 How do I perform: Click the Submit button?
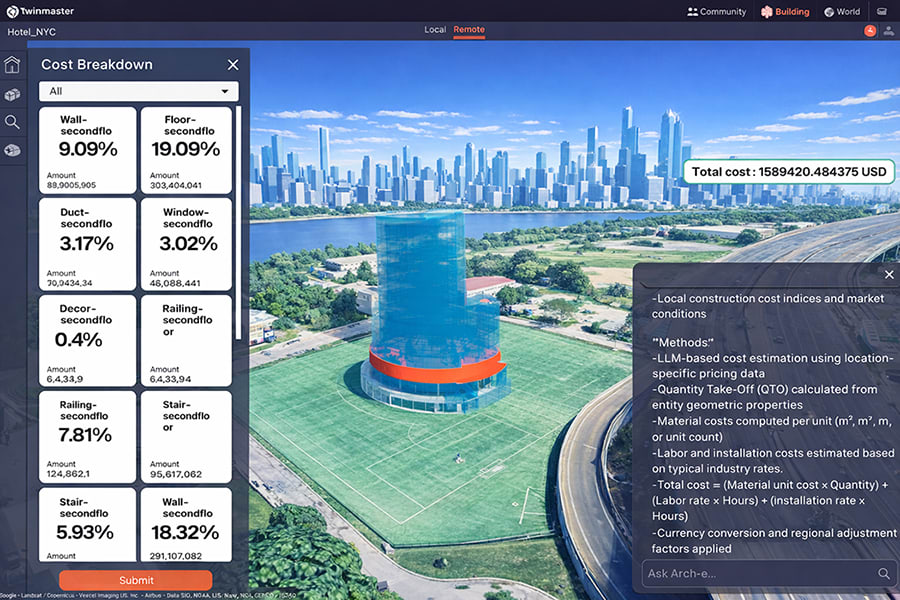click(x=136, y=580)
